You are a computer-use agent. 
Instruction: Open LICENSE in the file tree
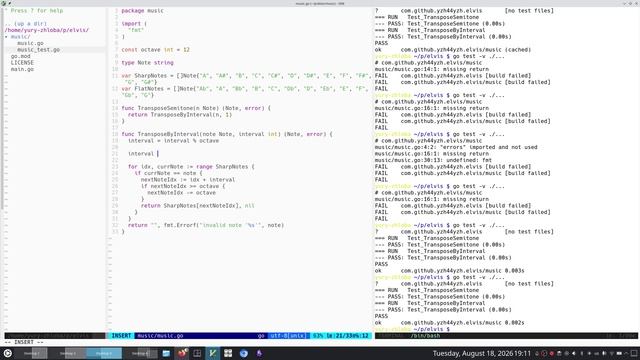pyautogui.click(x=22, y=63)
